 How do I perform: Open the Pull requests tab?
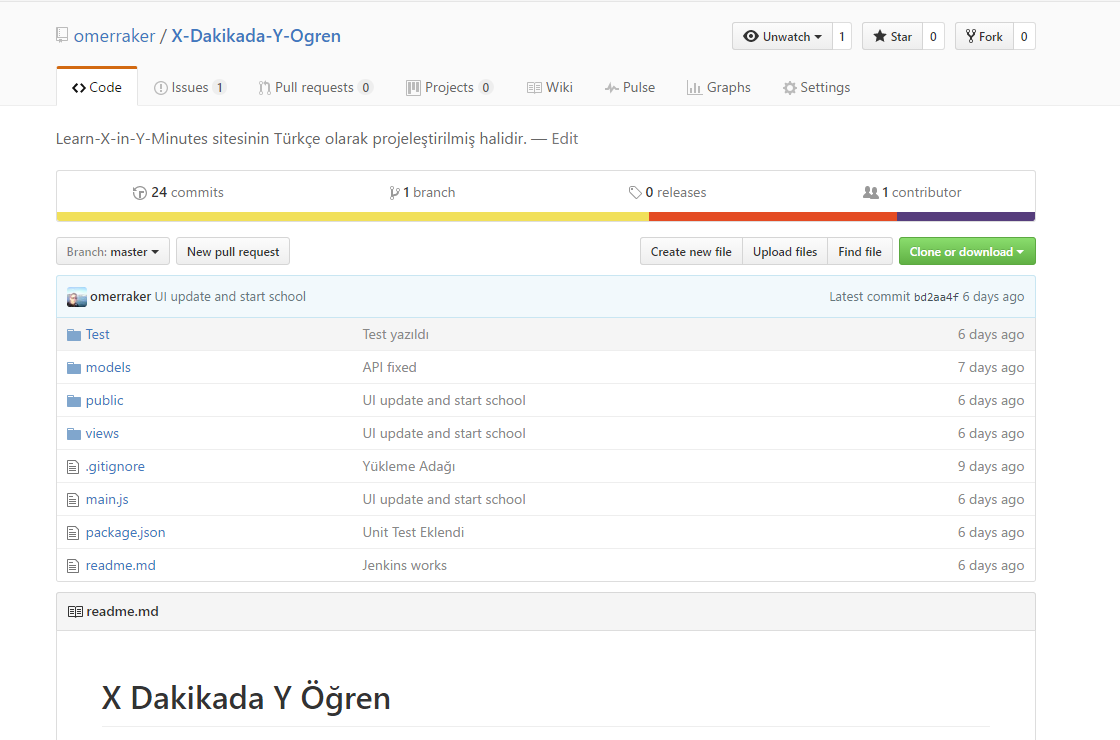(x=315, y=87)
